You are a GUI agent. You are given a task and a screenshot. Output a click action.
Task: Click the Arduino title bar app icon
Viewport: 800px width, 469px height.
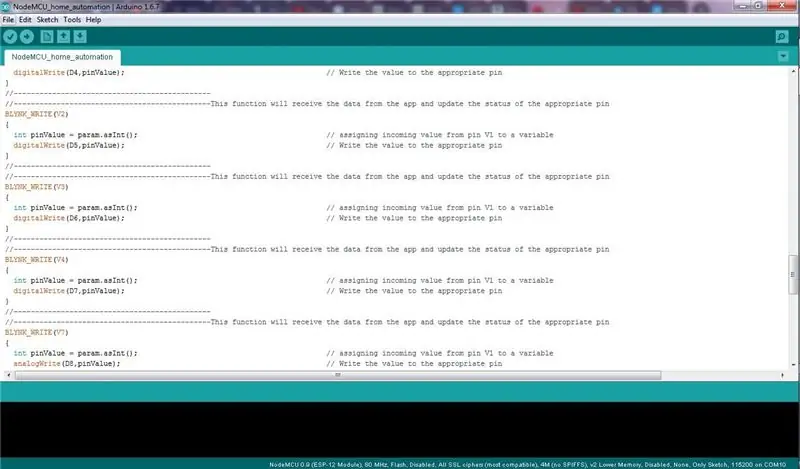pyautogui.click(x=6, y=7)
